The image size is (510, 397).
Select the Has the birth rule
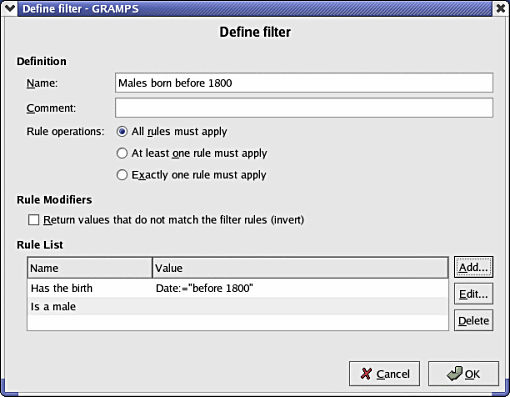[238, 288]
